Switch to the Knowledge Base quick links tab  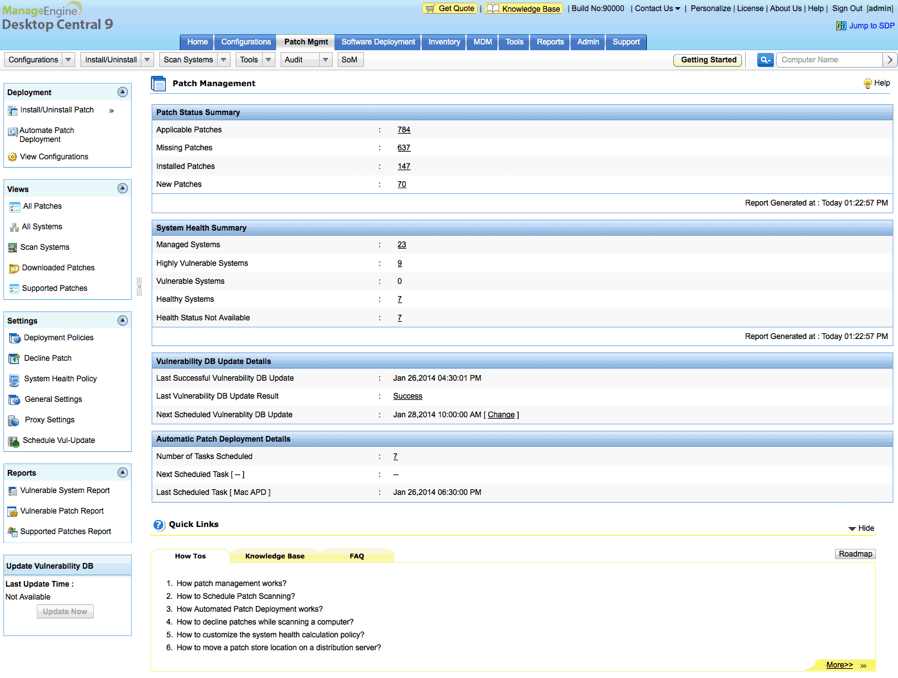[275, 556]
